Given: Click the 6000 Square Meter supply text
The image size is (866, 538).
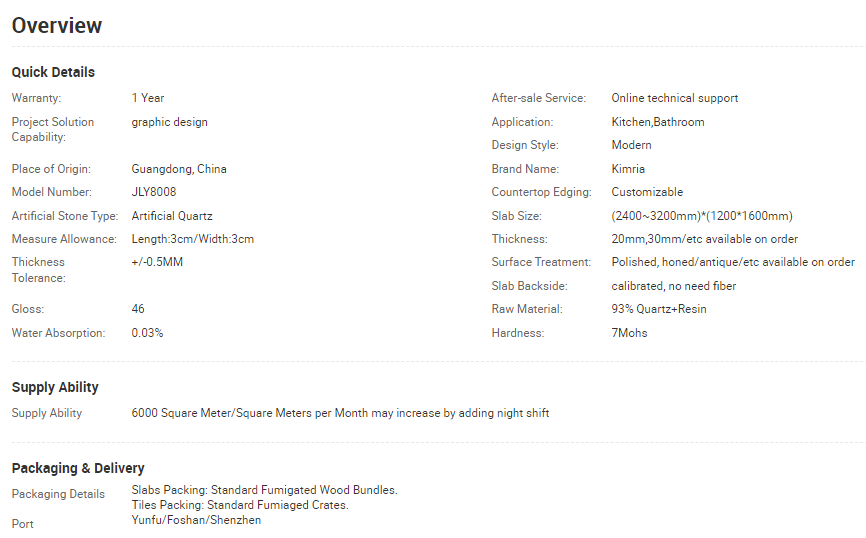Looking at the screenshot, I should tap(340, 413).
